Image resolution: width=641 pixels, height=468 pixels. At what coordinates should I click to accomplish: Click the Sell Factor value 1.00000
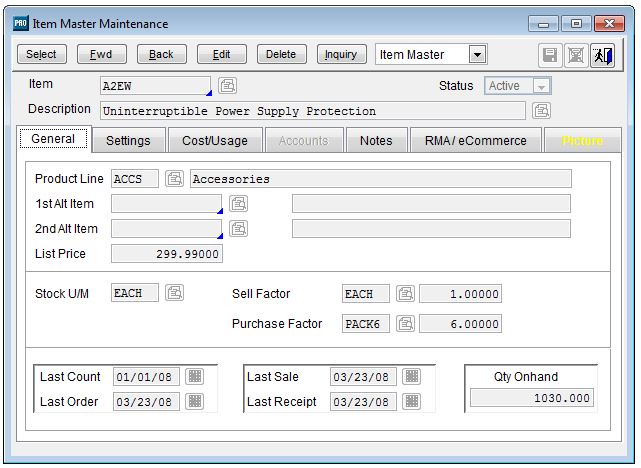coord(461,294)
